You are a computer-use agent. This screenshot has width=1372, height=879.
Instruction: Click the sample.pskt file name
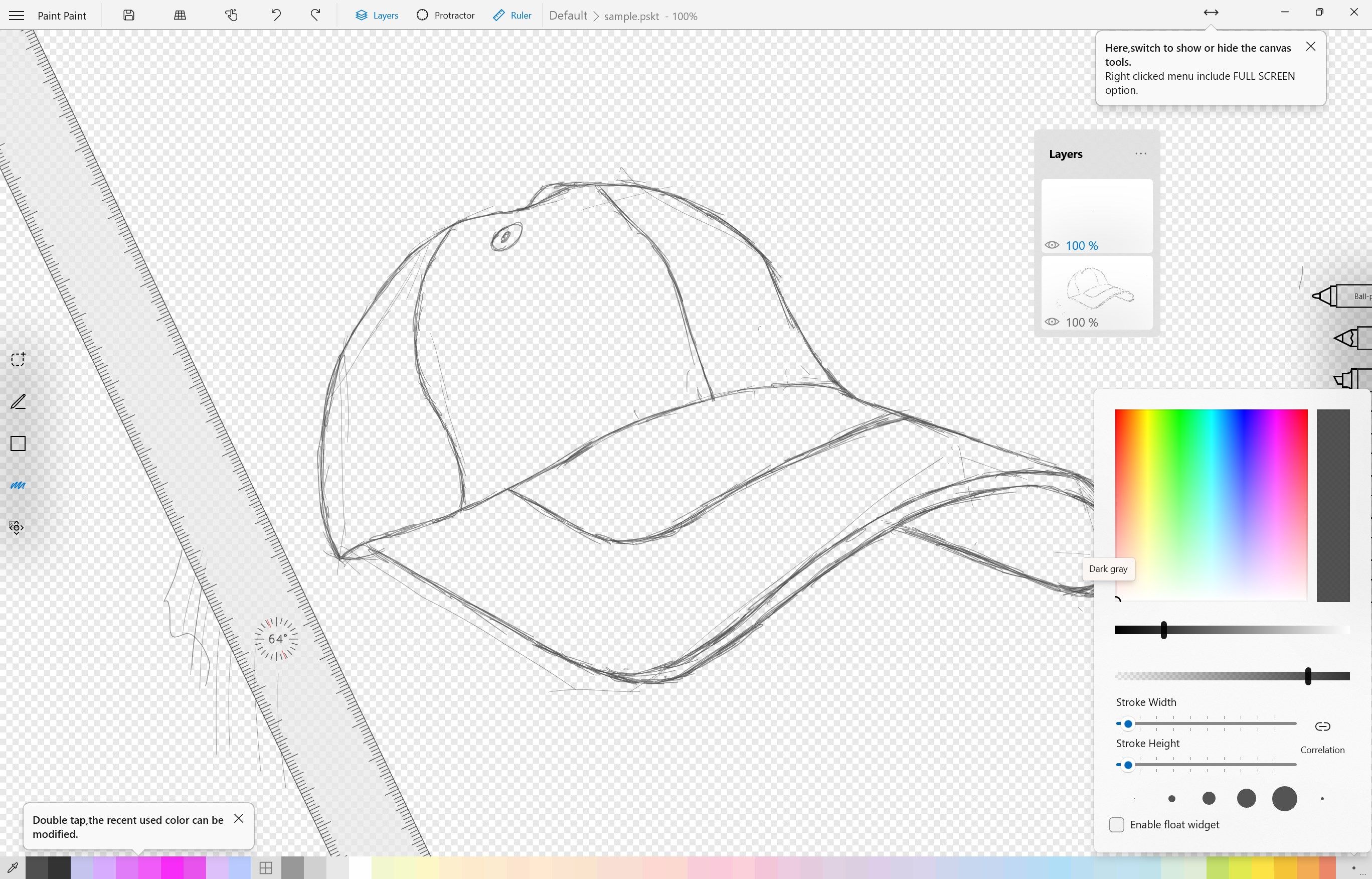[631, 17]
